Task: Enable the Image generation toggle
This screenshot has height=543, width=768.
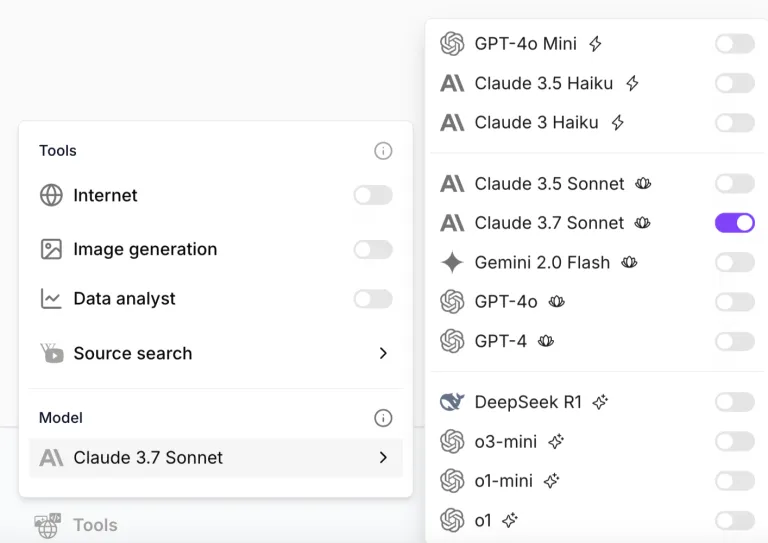Action: (373, 249)
